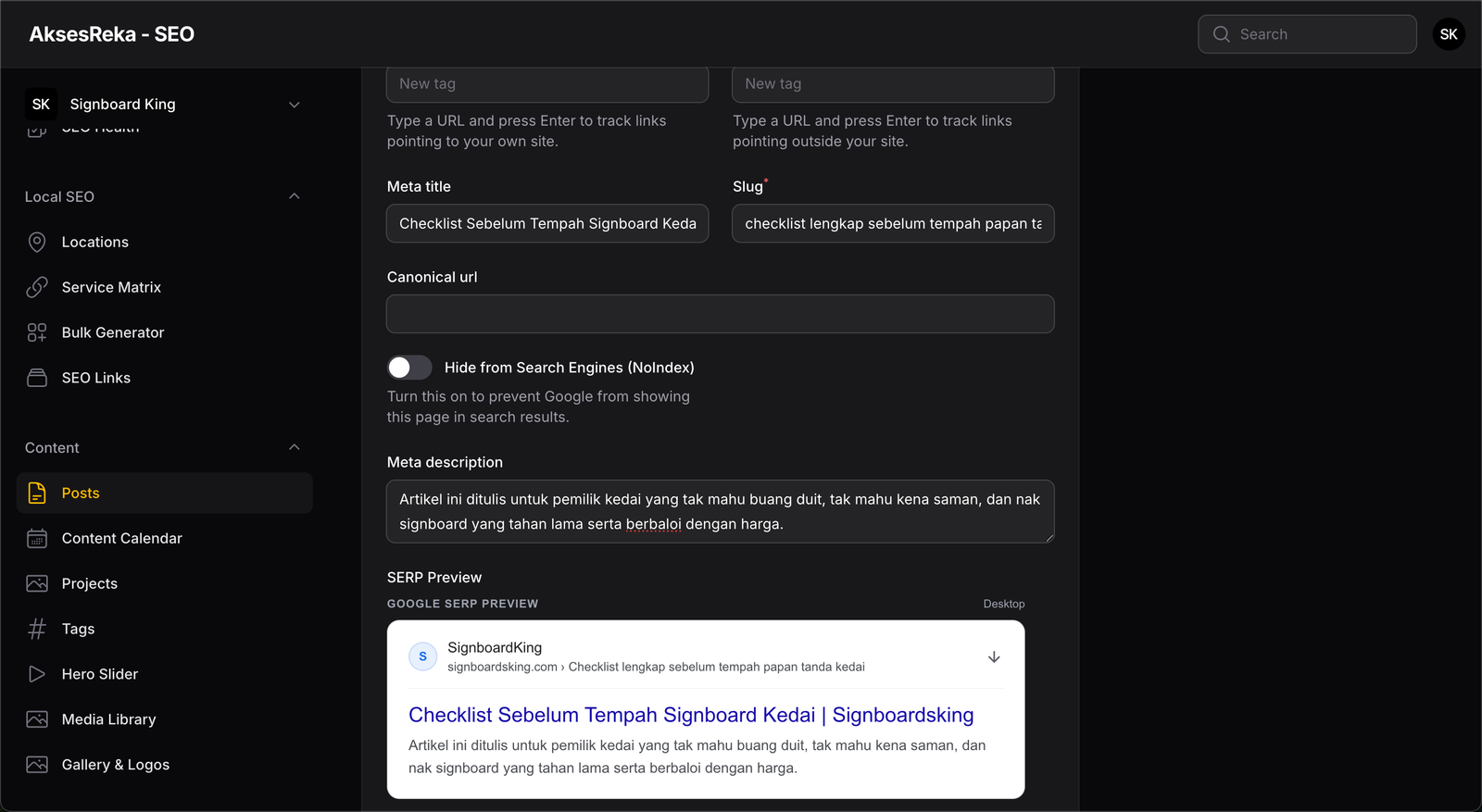Open Service Matrix via its link icon
Image resolution: width=1482 pixels, height=812 pixels.
point(37,287)
